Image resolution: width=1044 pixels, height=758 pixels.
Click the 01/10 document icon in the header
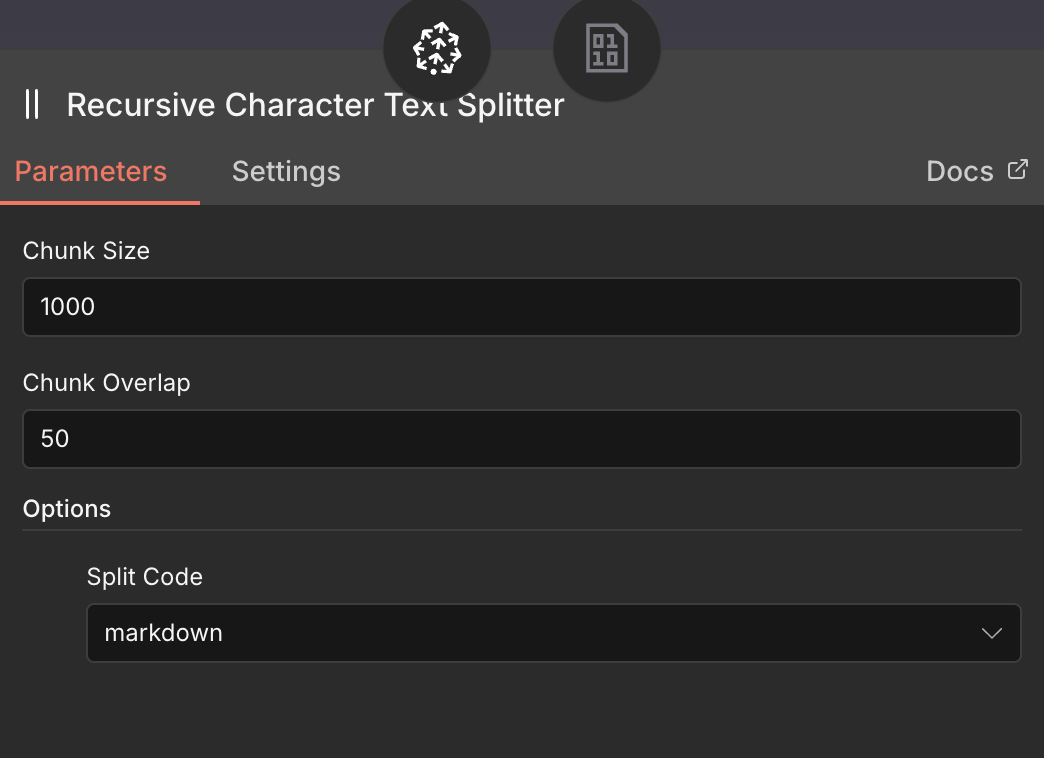point(606,48)
